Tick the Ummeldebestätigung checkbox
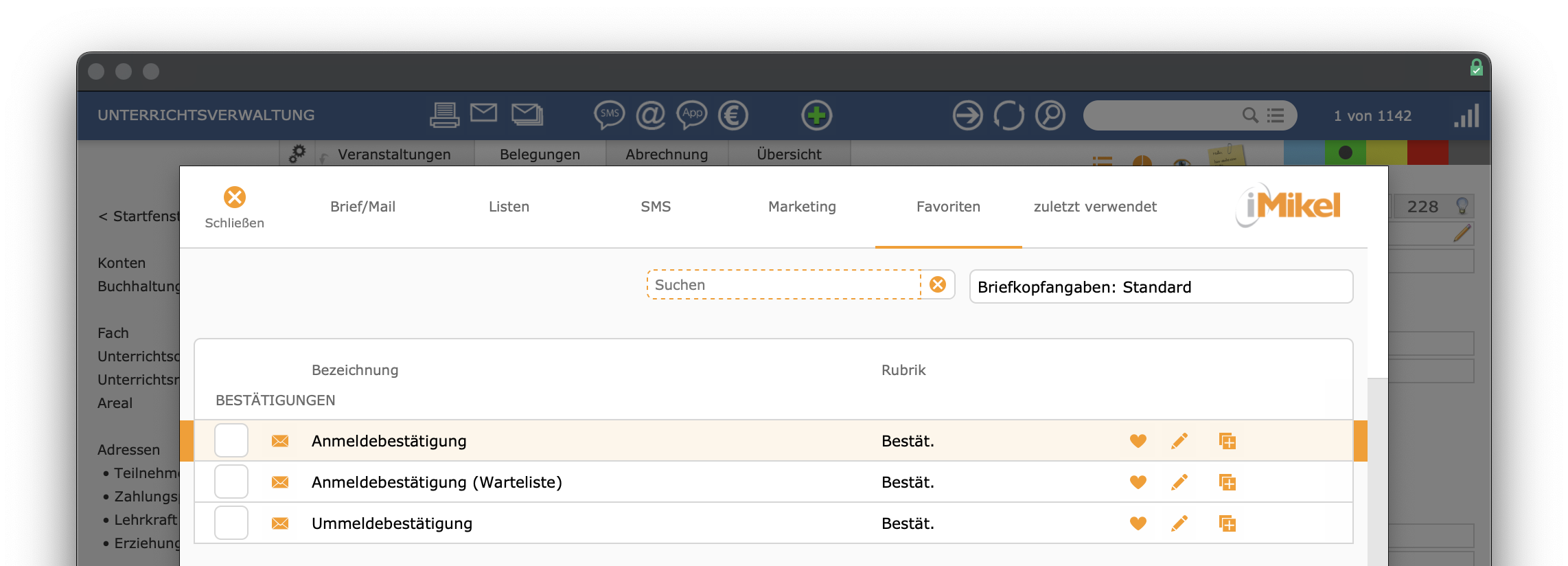 231,523
